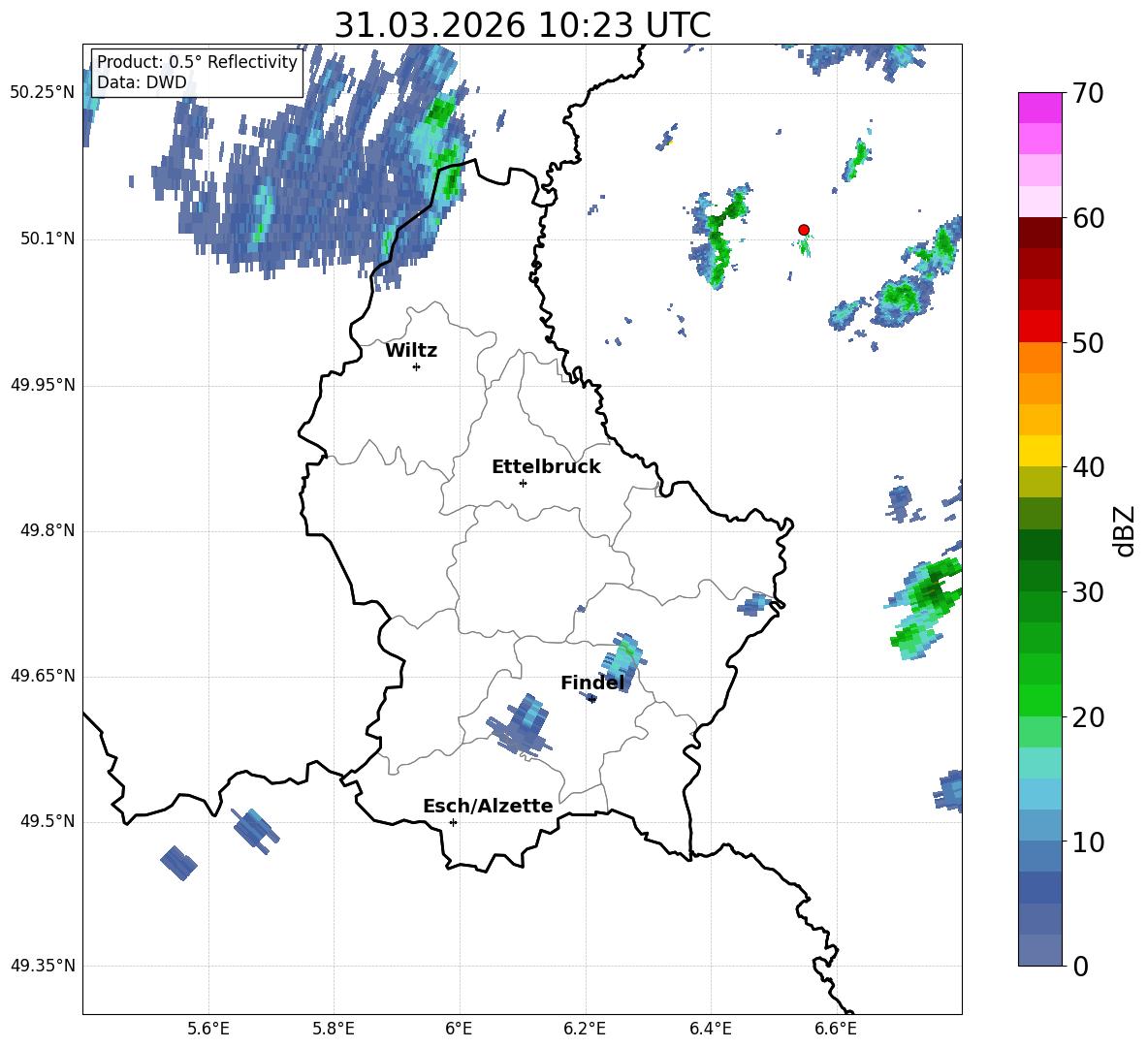
Task: Click the dBZ colorbar label
Action: (x=1123, y=530)
